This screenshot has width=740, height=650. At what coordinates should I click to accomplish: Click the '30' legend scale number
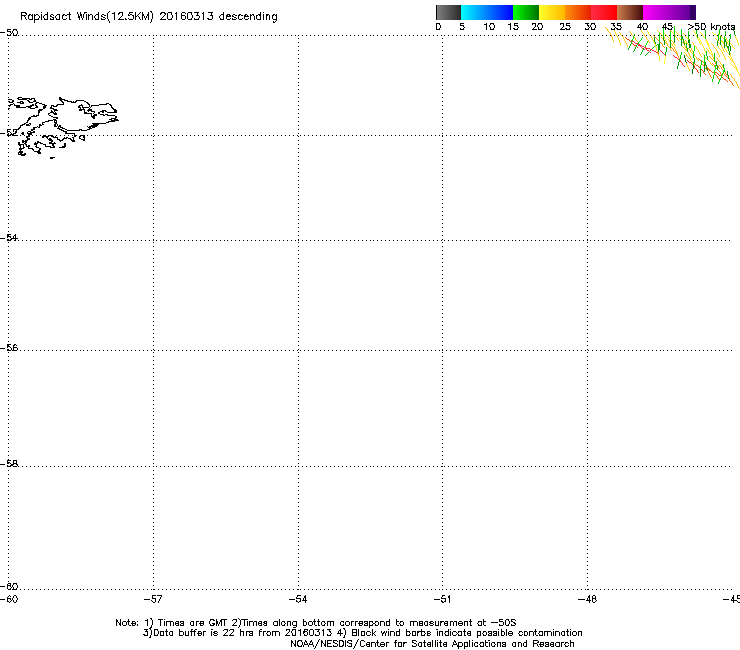[590, 27]
